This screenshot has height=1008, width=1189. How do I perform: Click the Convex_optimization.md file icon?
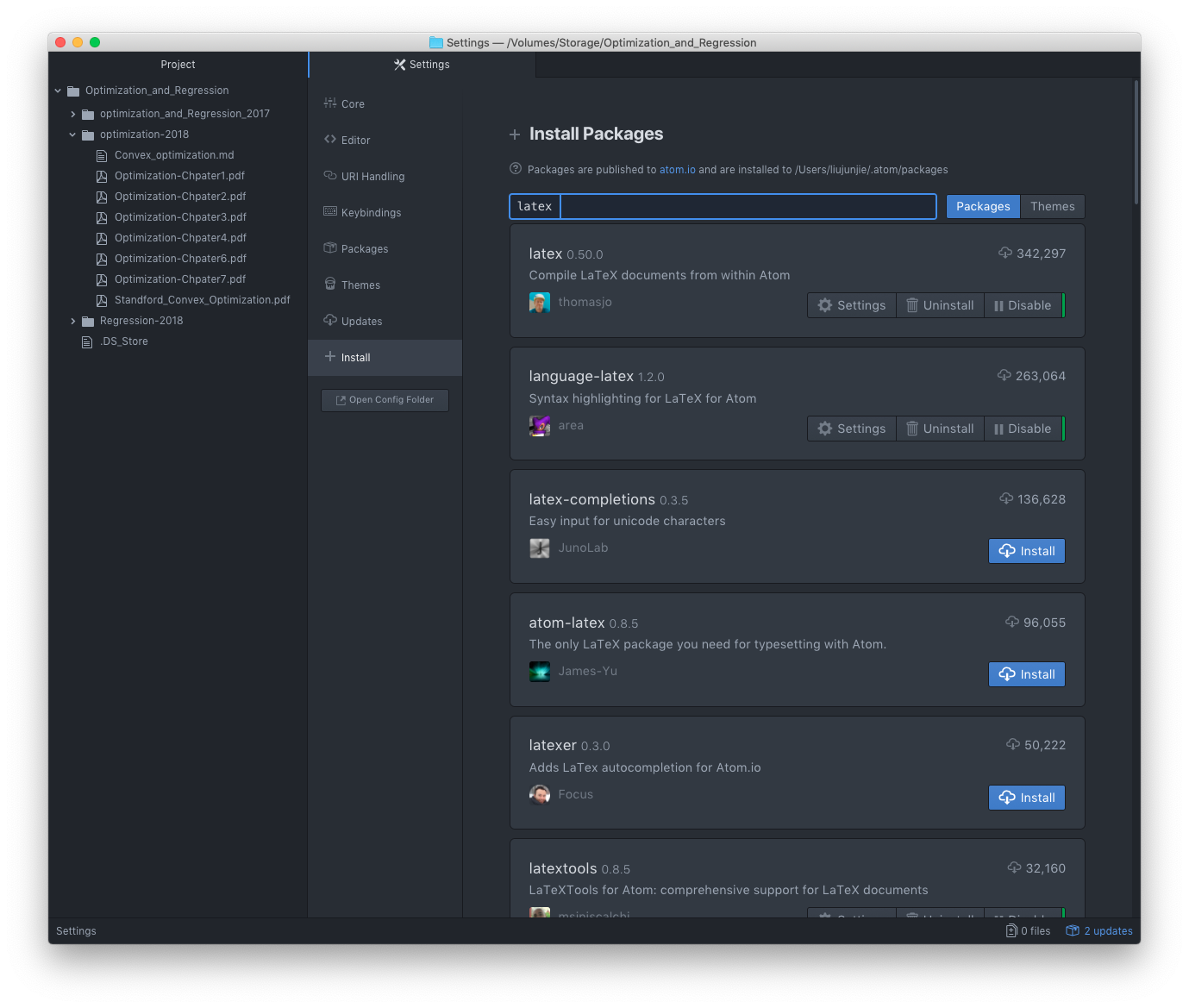pyautogui.click(x=102, y=155)
